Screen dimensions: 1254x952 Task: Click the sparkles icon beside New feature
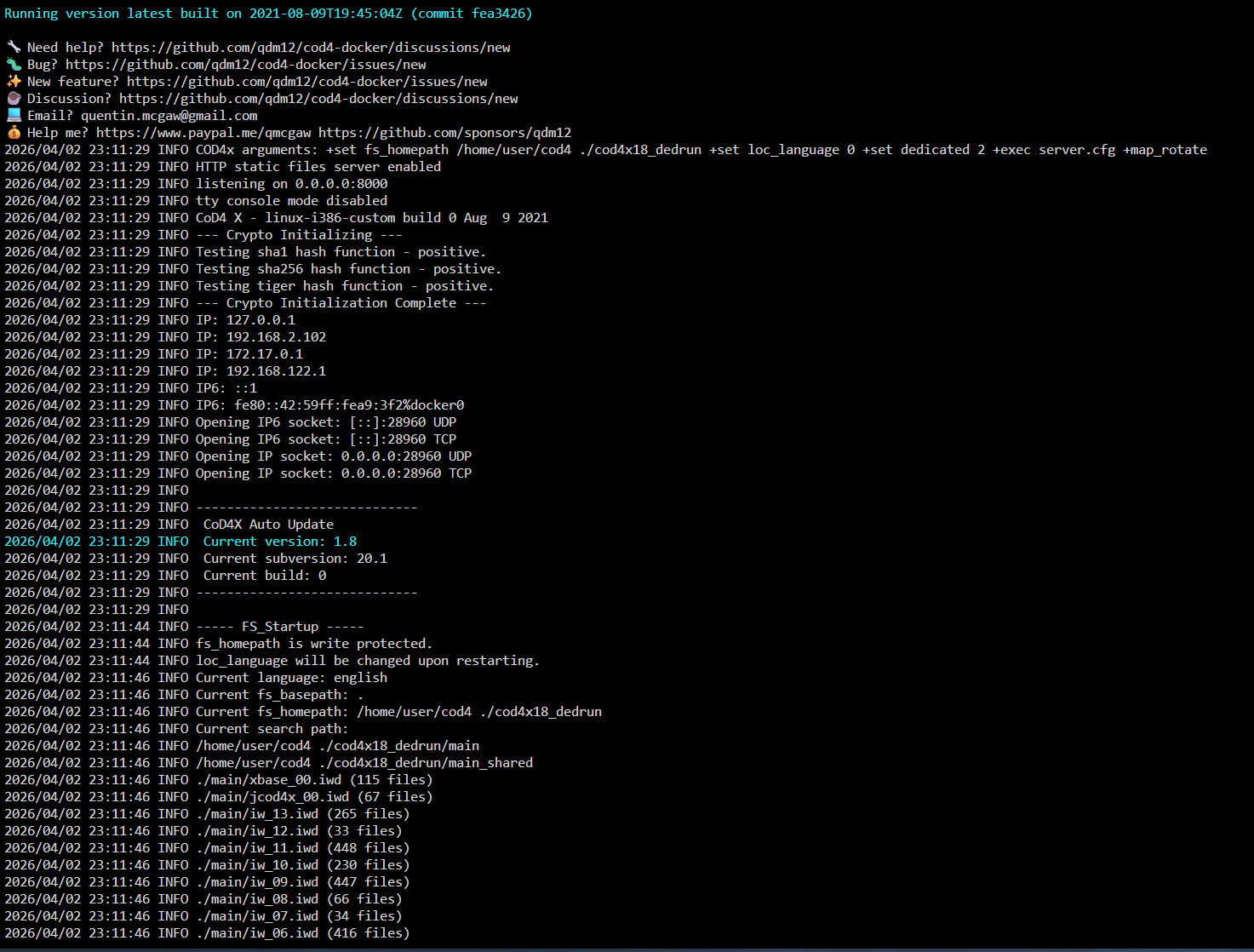pyautogui.click(x=14, y=81)
